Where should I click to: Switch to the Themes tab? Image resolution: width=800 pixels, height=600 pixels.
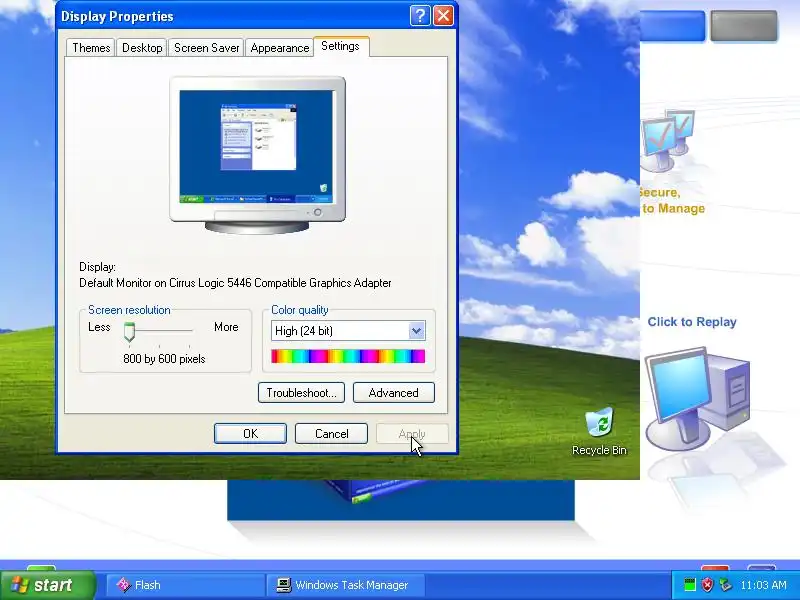tap(91, 48)
